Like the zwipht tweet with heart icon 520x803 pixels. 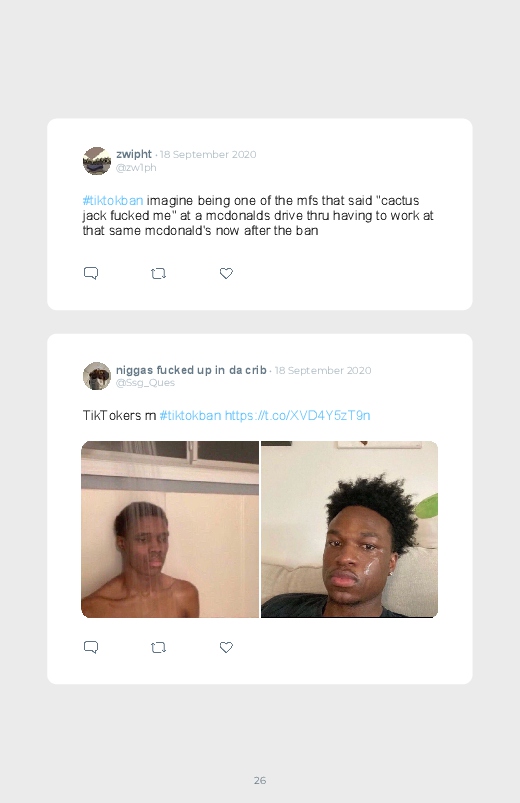pyautogui.click(x=226, y=273)
